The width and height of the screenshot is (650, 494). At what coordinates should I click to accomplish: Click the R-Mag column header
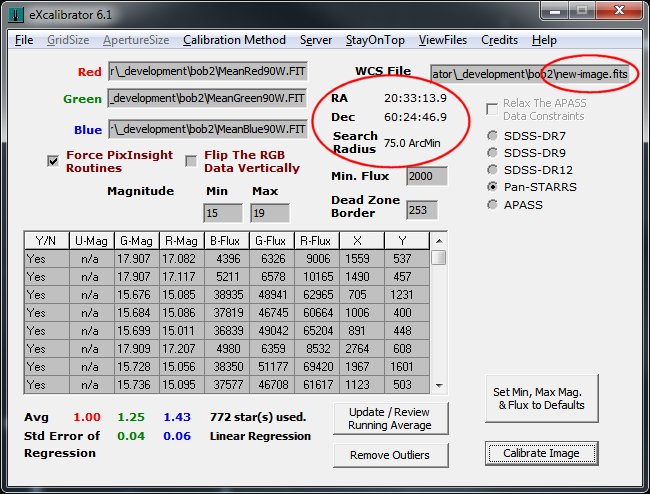182,241
